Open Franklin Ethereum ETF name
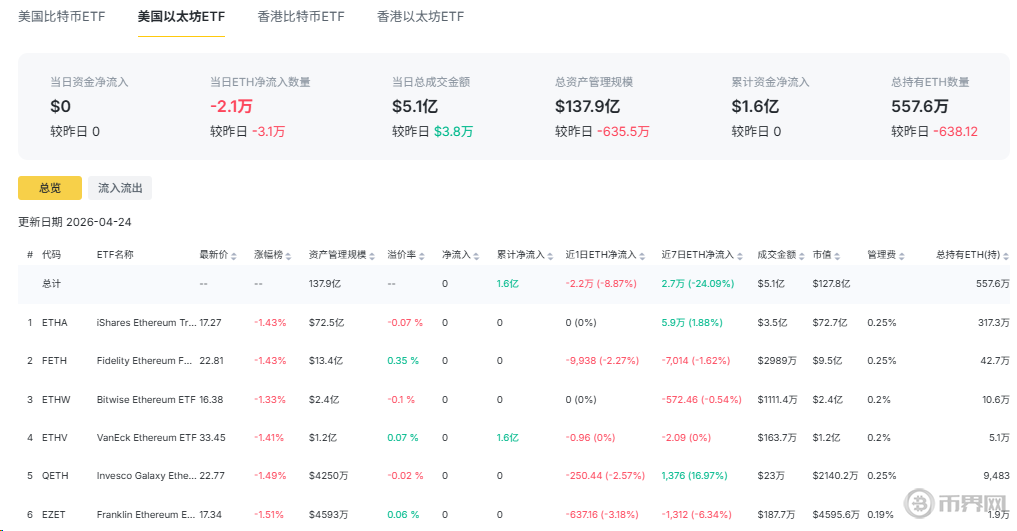 pos(146,514)
